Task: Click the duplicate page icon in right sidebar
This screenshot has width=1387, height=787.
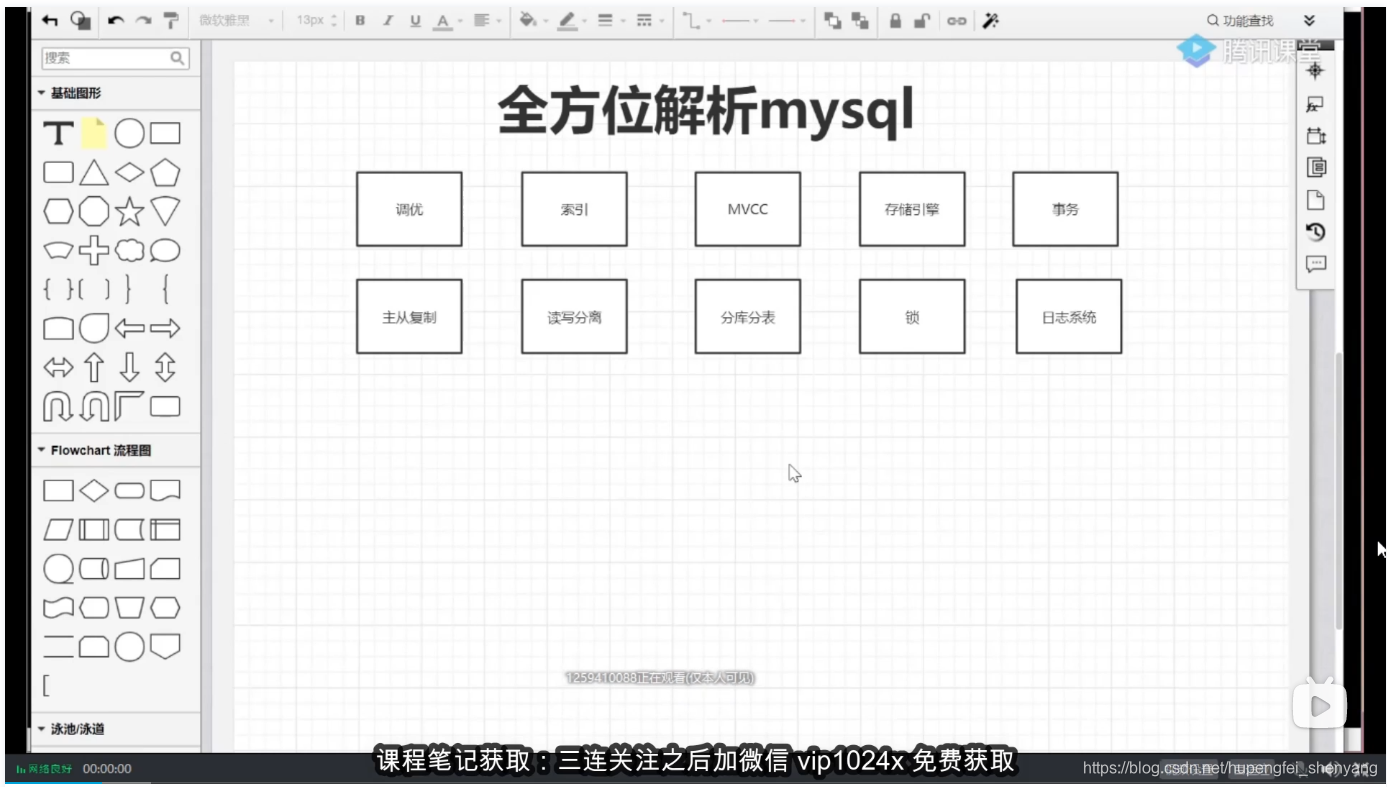Action: point(1314,168)
